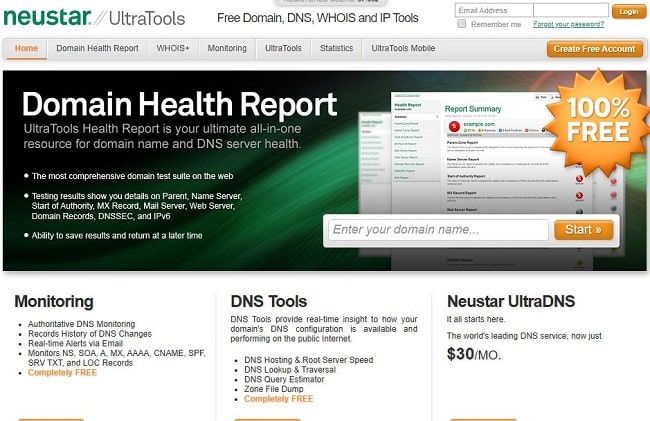Click the Create Free Account button
This screenshot has height=421, width=650.
click(x=594, y=49)
